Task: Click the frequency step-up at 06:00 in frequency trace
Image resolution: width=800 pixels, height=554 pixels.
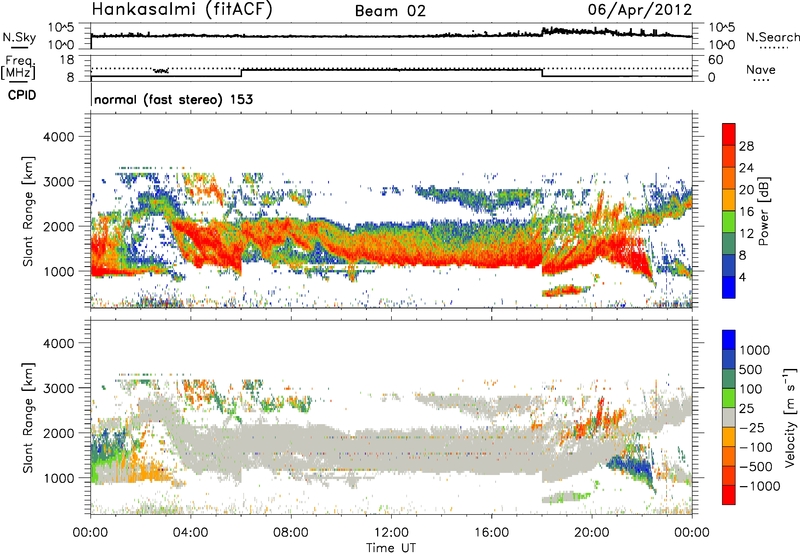Action: point(241,73)
